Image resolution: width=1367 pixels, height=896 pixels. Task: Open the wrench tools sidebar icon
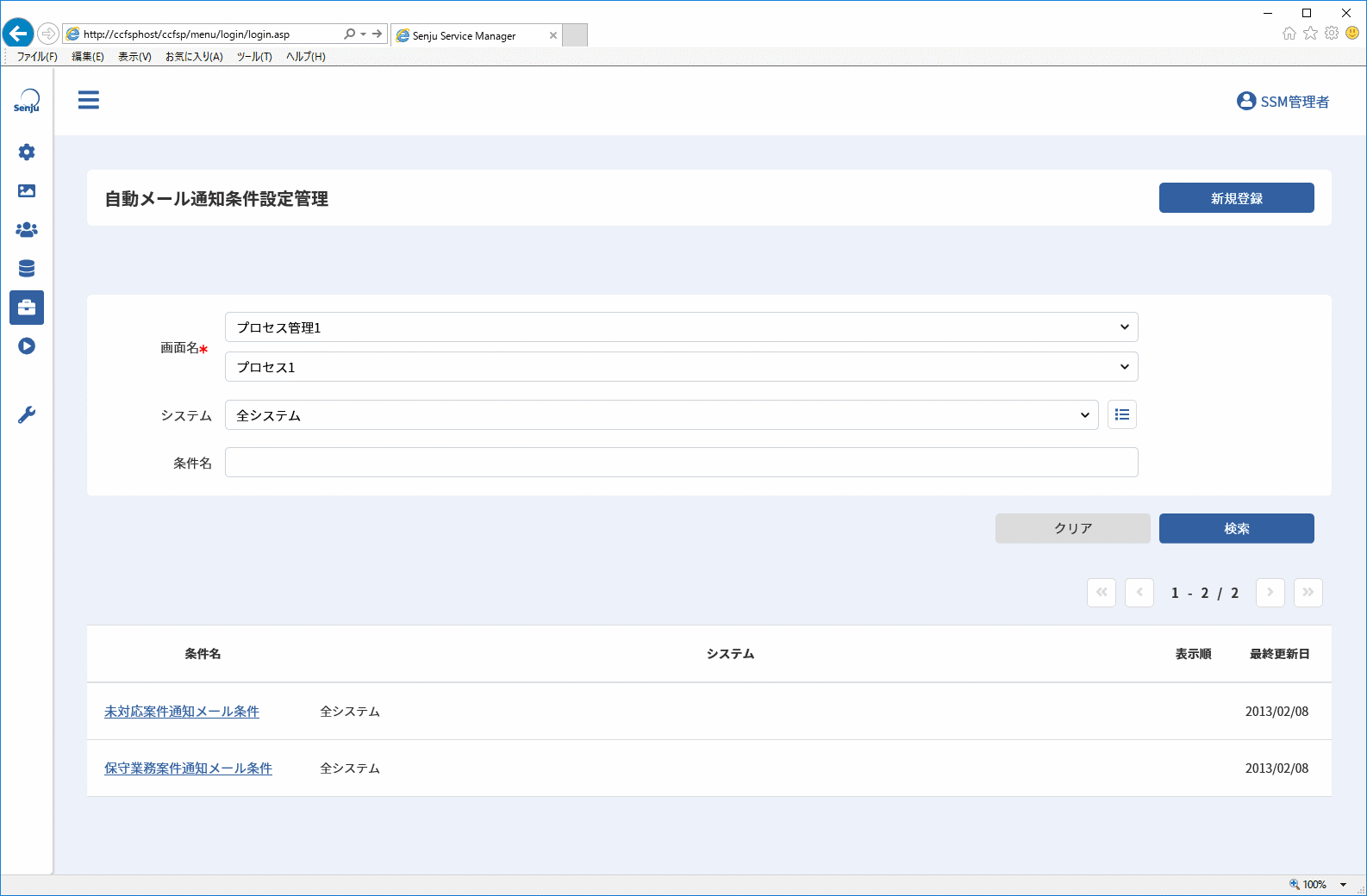coord(27,415)
